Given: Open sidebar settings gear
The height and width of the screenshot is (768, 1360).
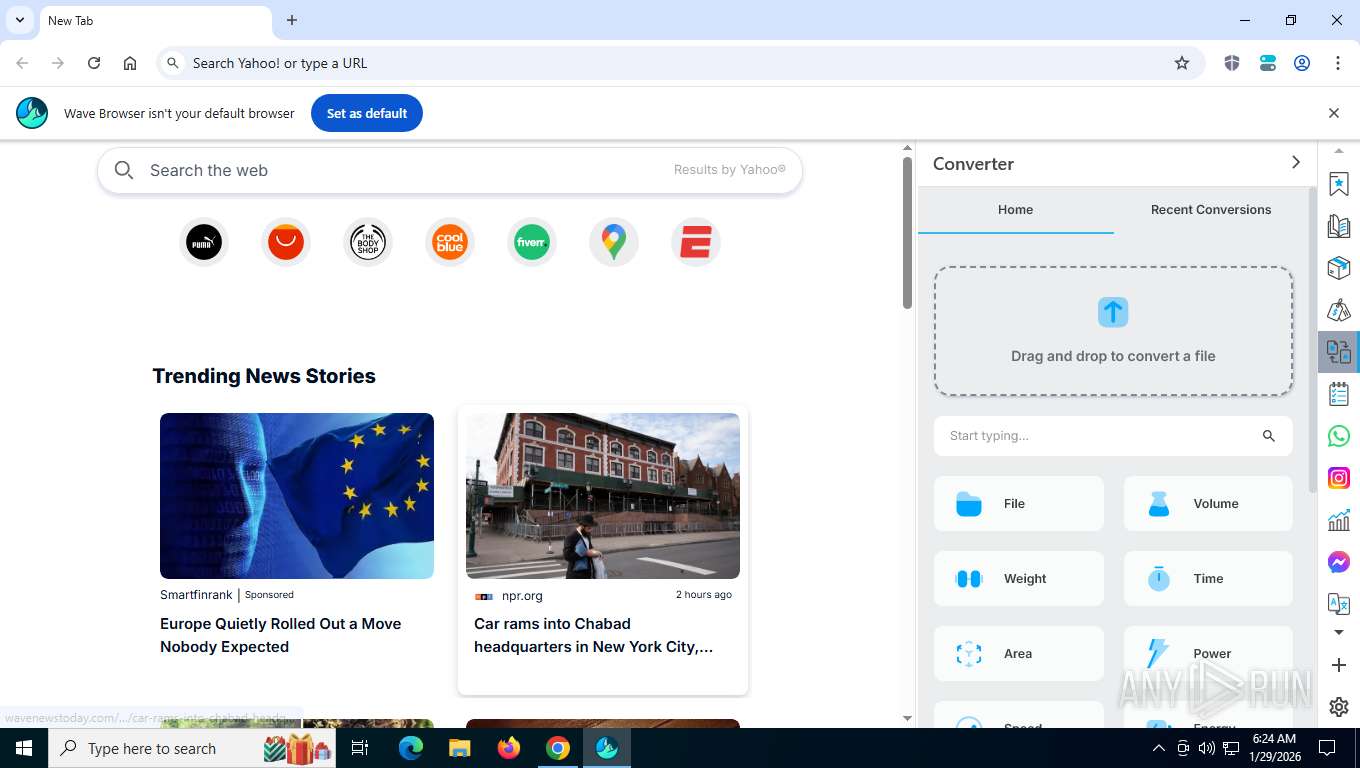Looking at the screenshot, I should [1339, 707].
